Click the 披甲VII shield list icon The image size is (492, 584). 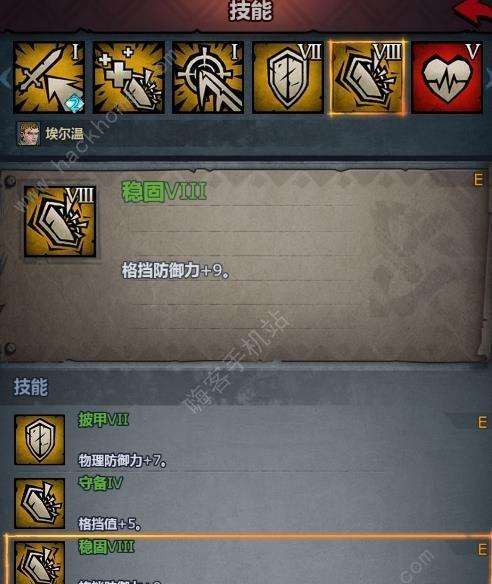[x=39, y=440]
